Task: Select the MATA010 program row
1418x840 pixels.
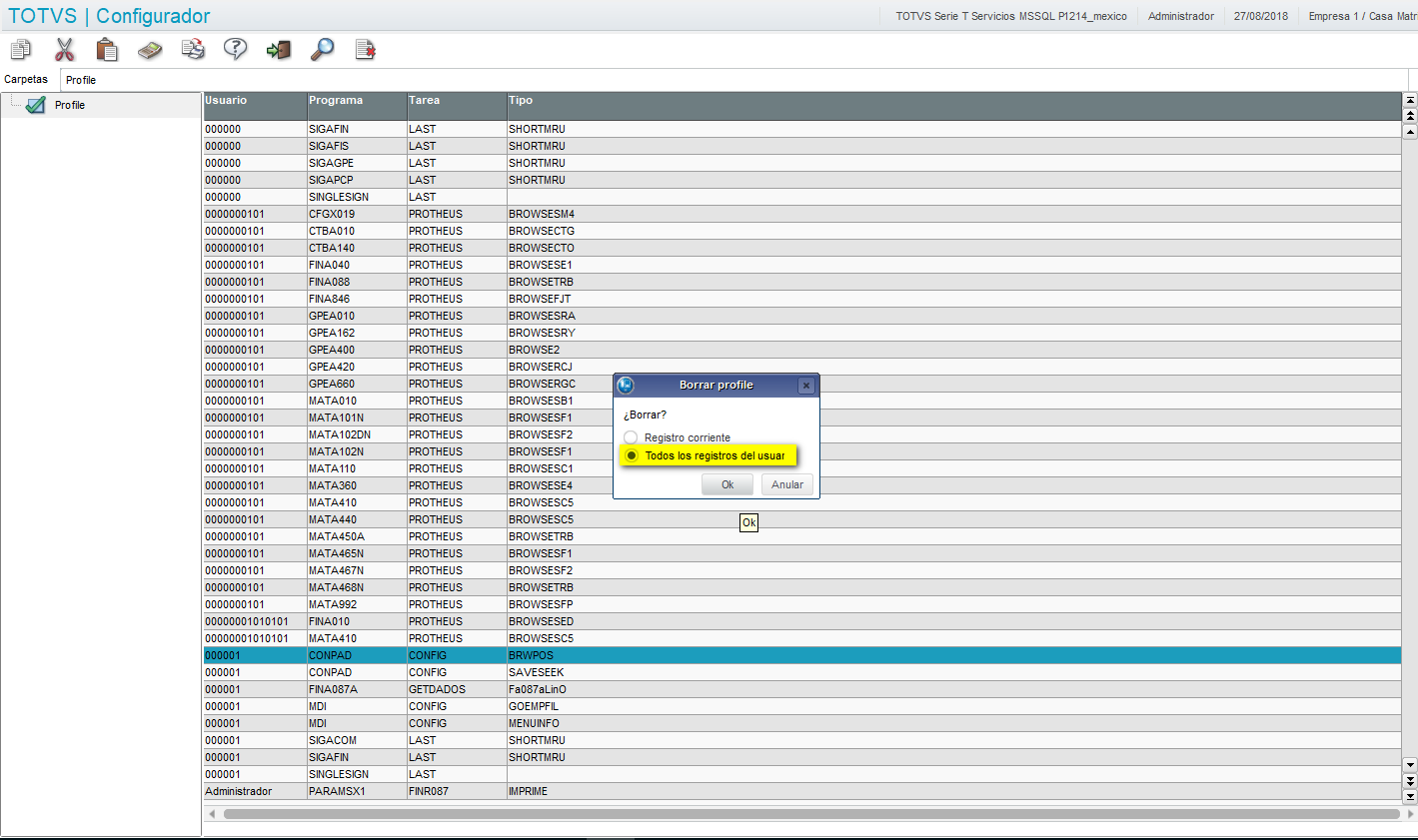Action: click(802, 401)
